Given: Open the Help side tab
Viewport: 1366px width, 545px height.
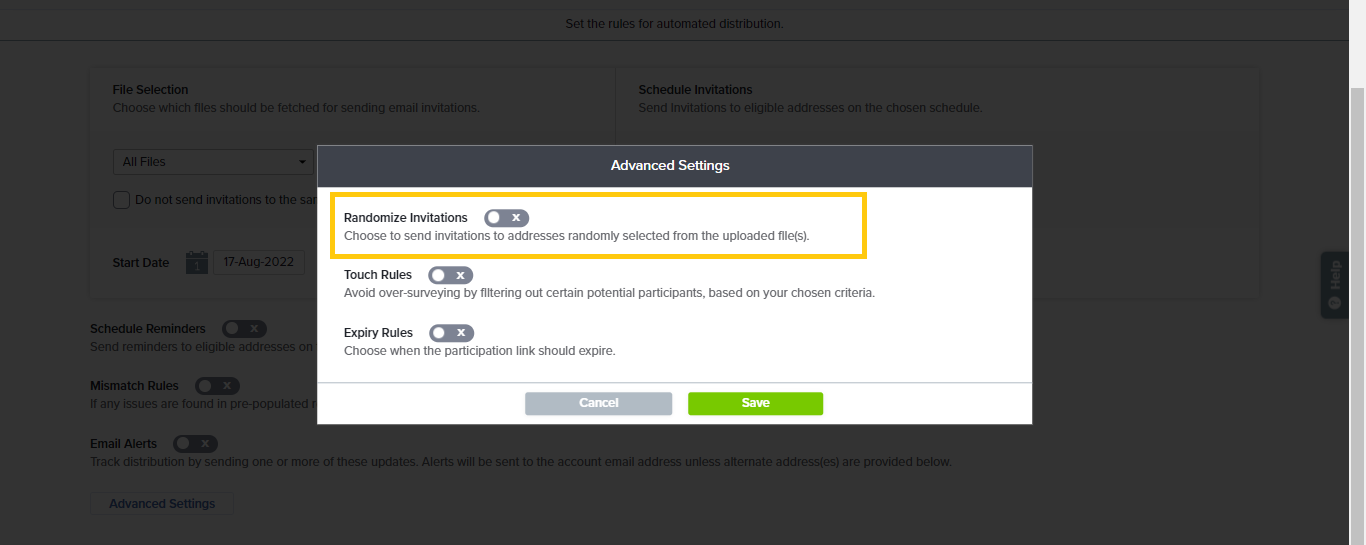Looking at the screenshot, I should coord(1334,285).
